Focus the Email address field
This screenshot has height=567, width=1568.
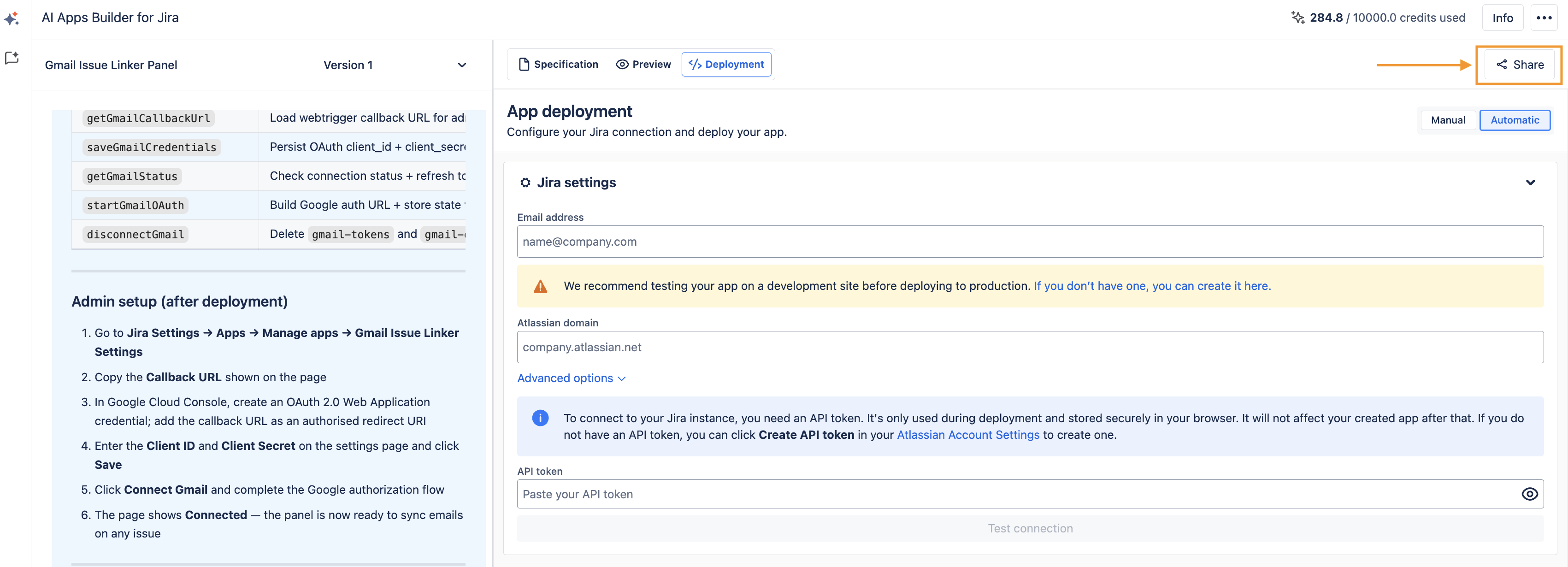1030,242
